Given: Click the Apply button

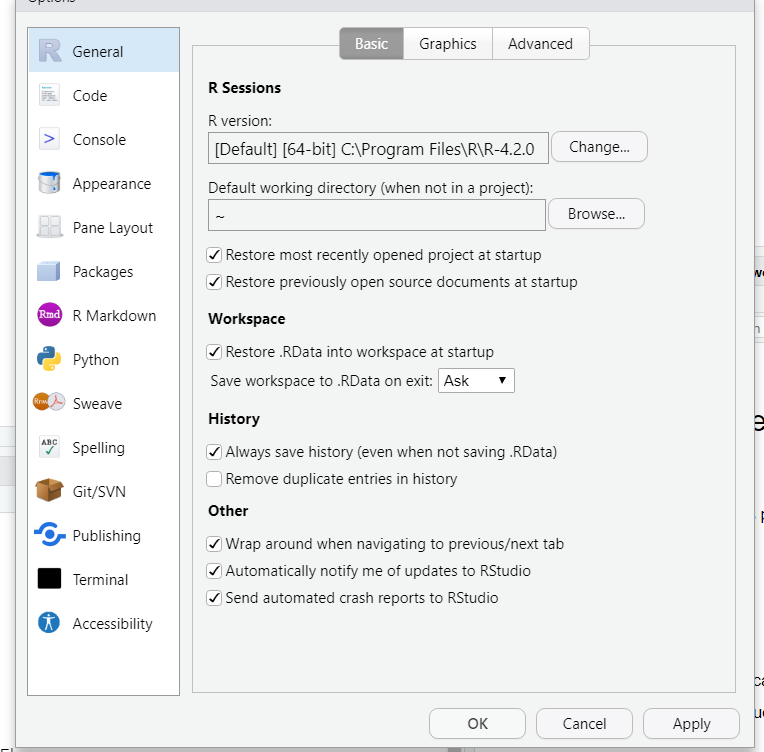Looking at the screenshot, I should tap(691, 724).
